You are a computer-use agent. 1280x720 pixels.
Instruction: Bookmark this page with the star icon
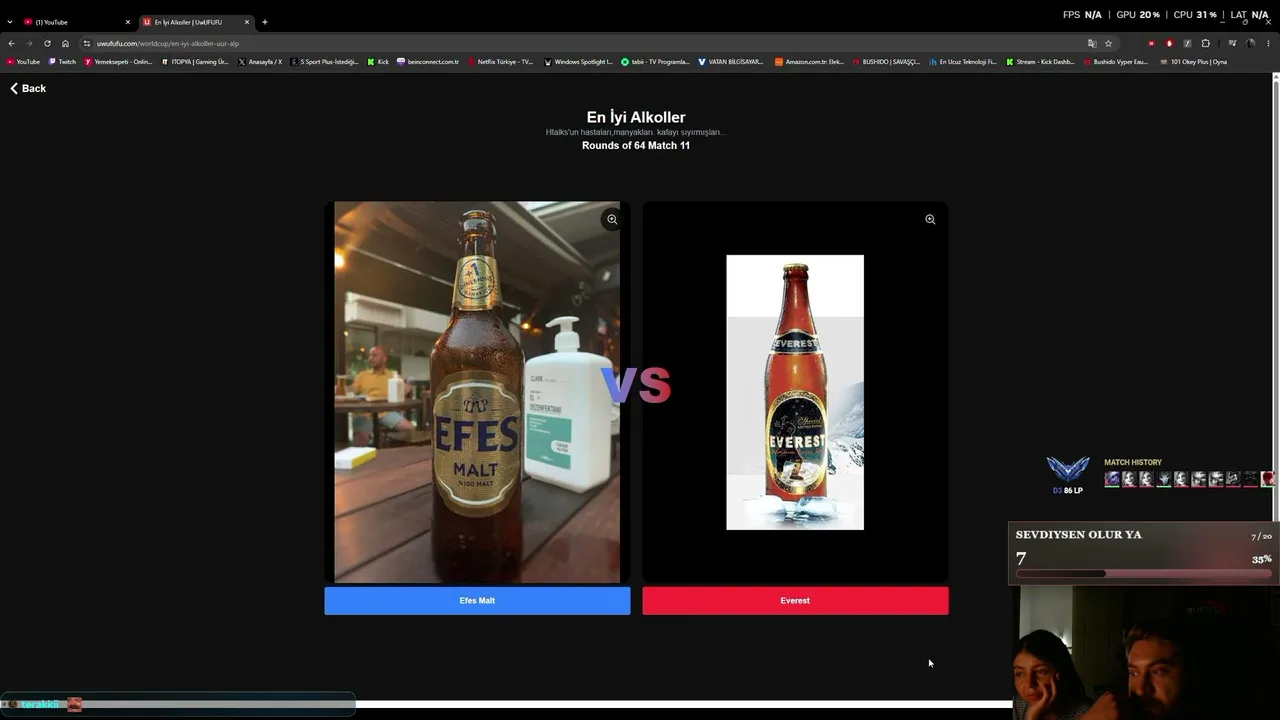[x=1108, y=43]
